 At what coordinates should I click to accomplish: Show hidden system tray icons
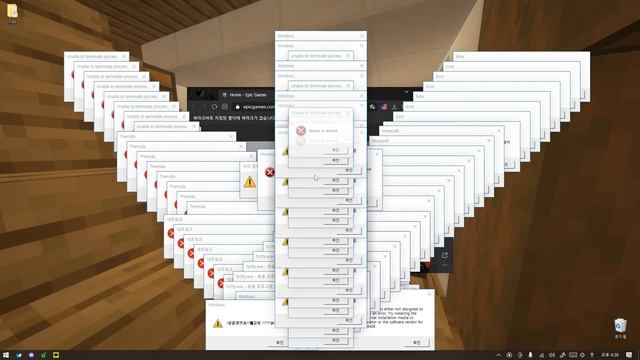[498, 355]
